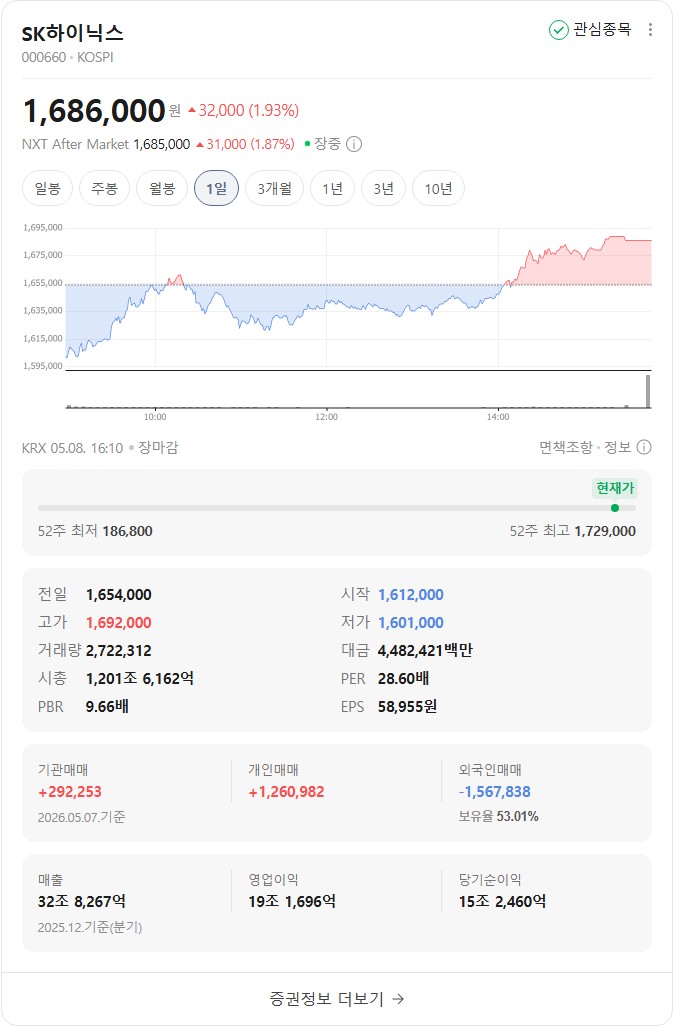
Task: Switch chart to 3개월 period
Action: pyautogui.click(x=274, y=188)
